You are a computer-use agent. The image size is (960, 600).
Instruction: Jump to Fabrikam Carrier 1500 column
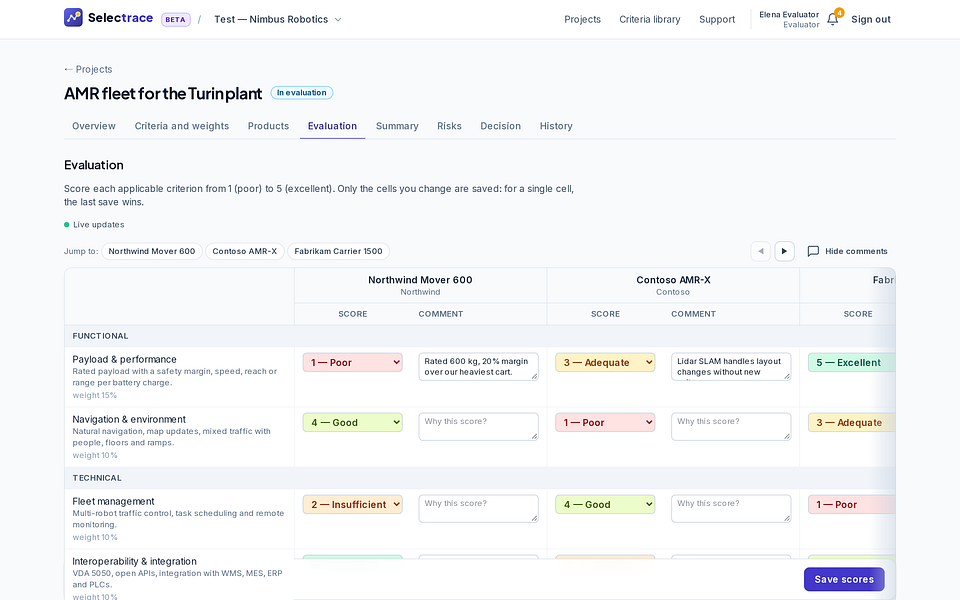coord(338,251)
